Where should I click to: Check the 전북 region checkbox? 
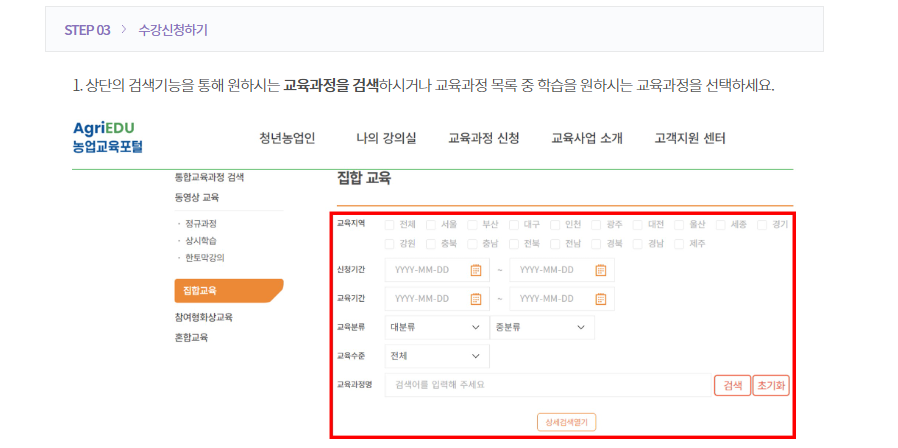(x=514, y=244)
